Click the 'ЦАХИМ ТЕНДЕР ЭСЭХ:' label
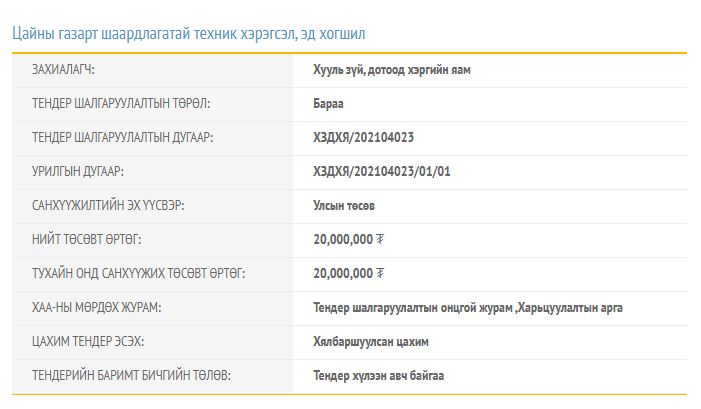The image size is (701, 409). (88, 341)
